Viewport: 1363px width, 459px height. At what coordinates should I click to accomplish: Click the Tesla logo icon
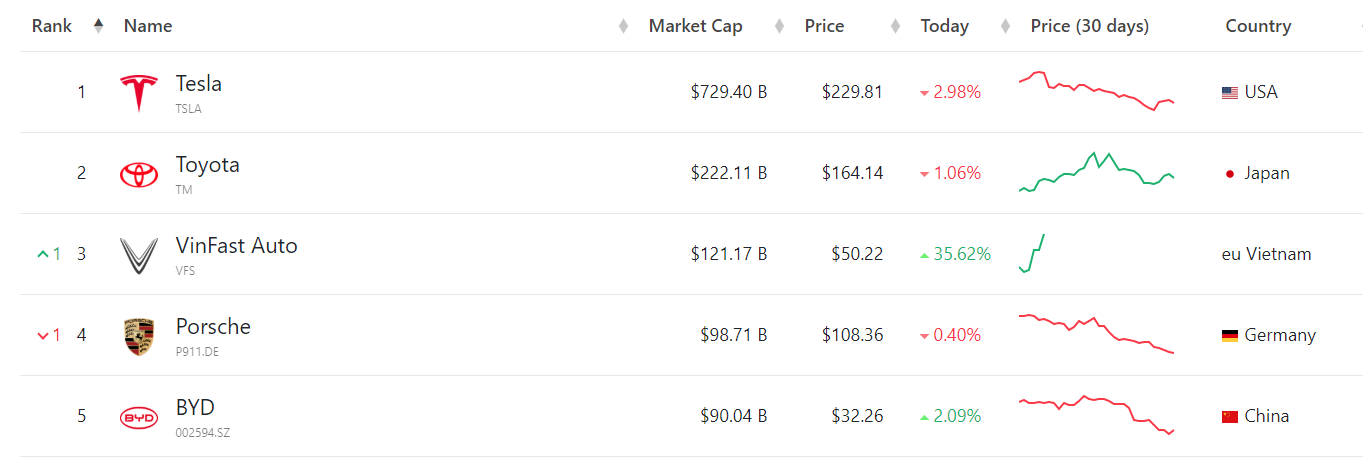click(139, 93)
